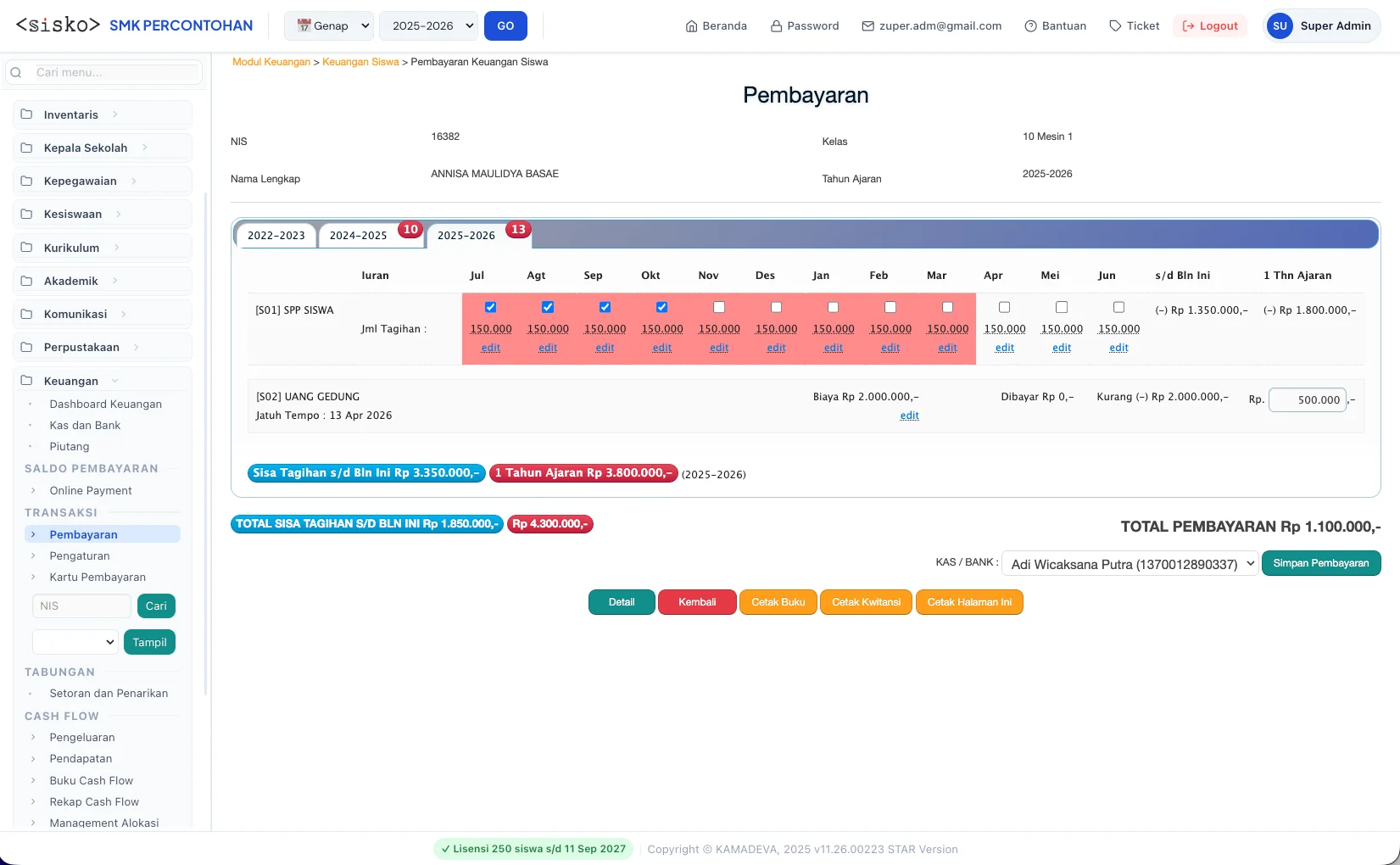Check the Nov SPP checkbox

pyautogui.click(x=719, y=307)
